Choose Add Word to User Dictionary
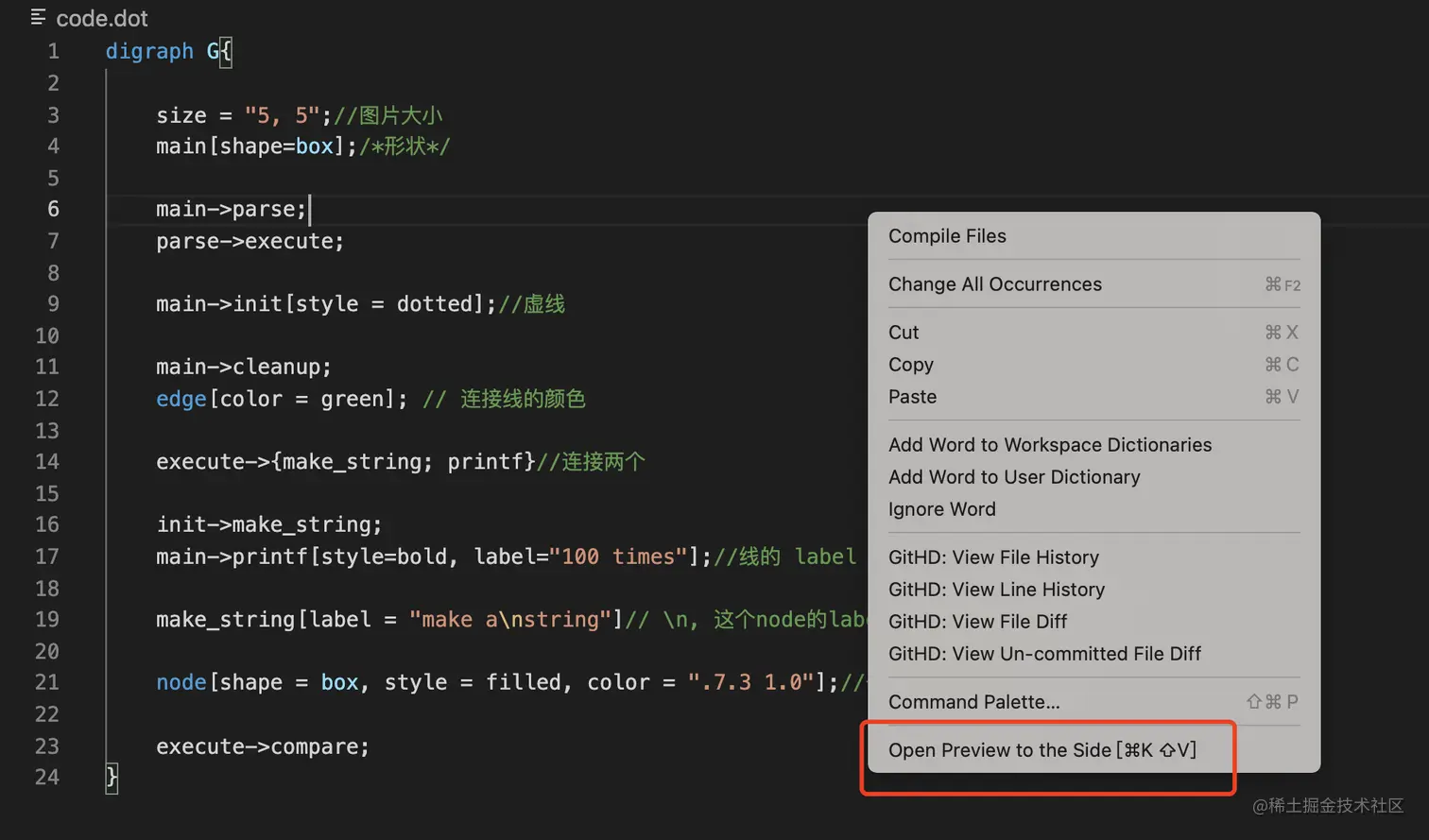This screenshot has width=1429, height=840. [x=1014, y=477]
